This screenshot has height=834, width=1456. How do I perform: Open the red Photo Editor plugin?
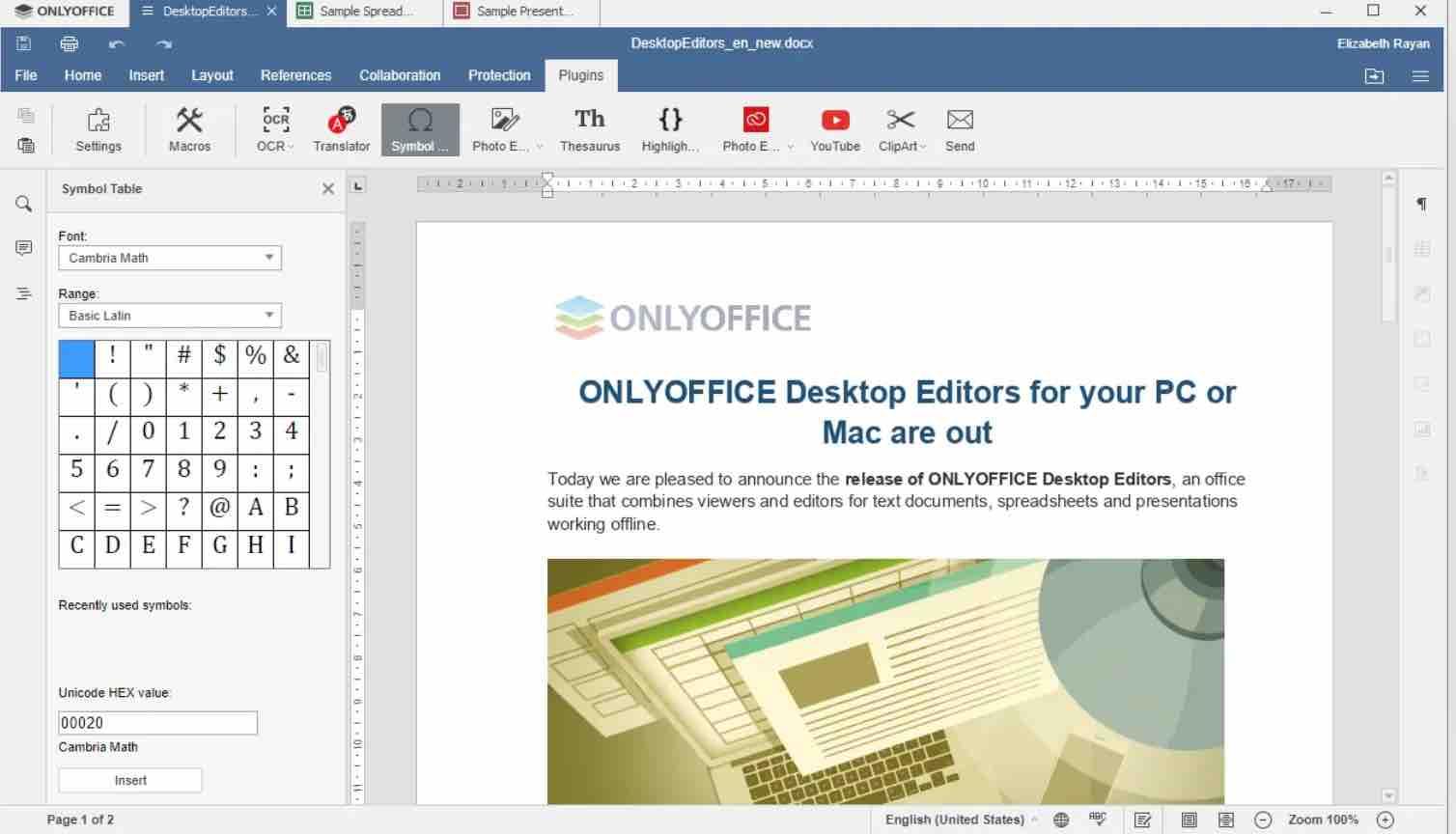pos(757,130)
